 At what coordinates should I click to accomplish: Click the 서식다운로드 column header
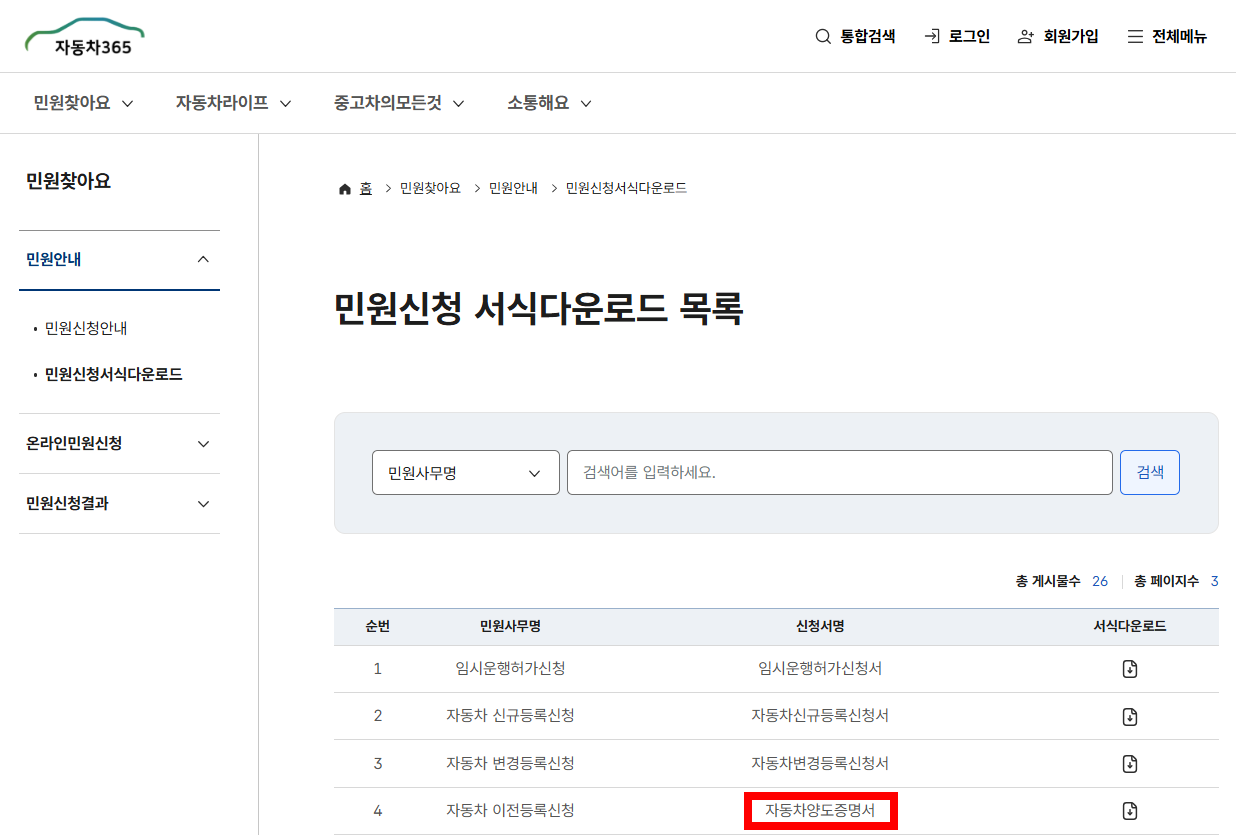pos(1130,627)
